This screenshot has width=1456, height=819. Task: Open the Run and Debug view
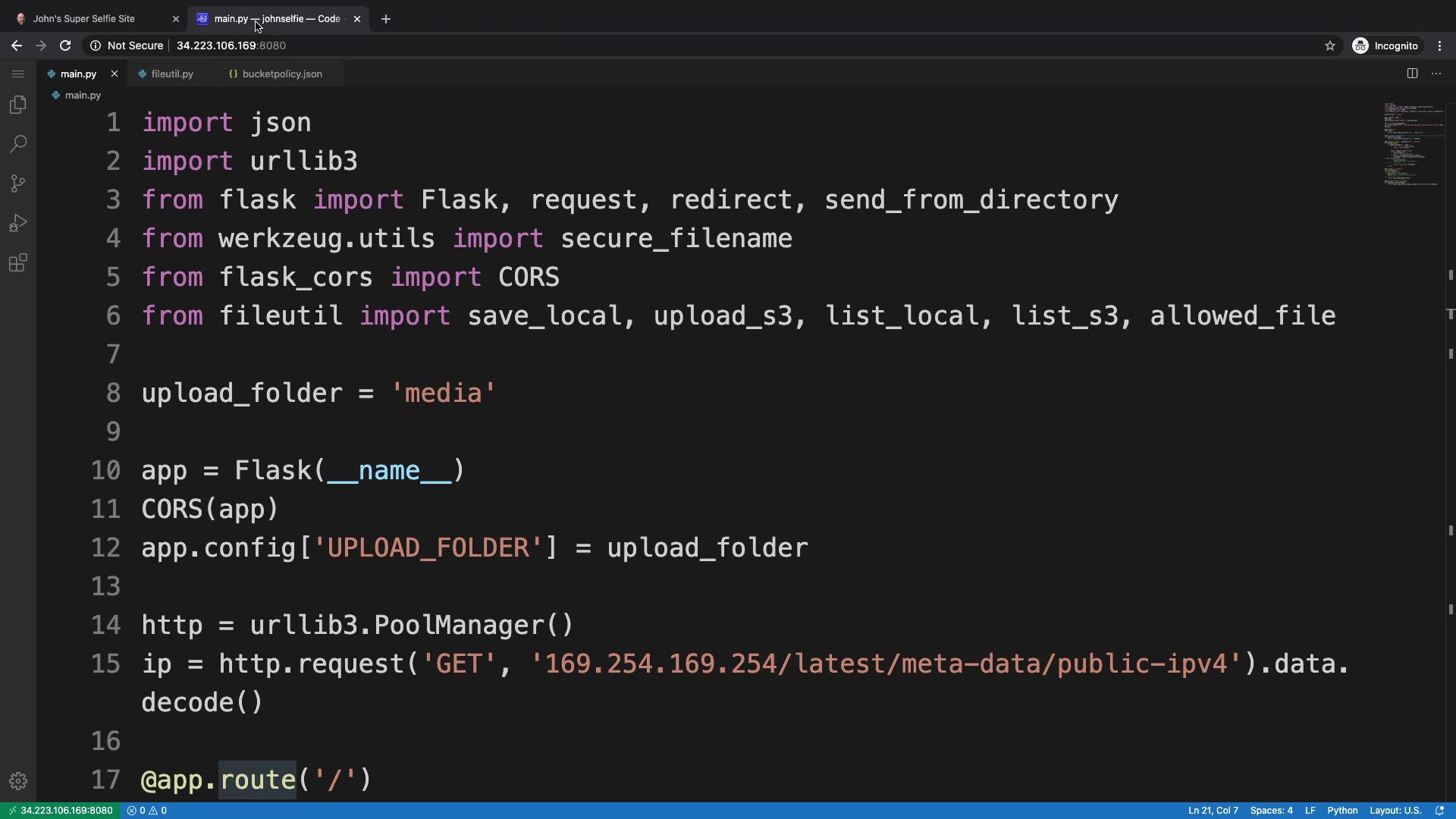(18, 223)
